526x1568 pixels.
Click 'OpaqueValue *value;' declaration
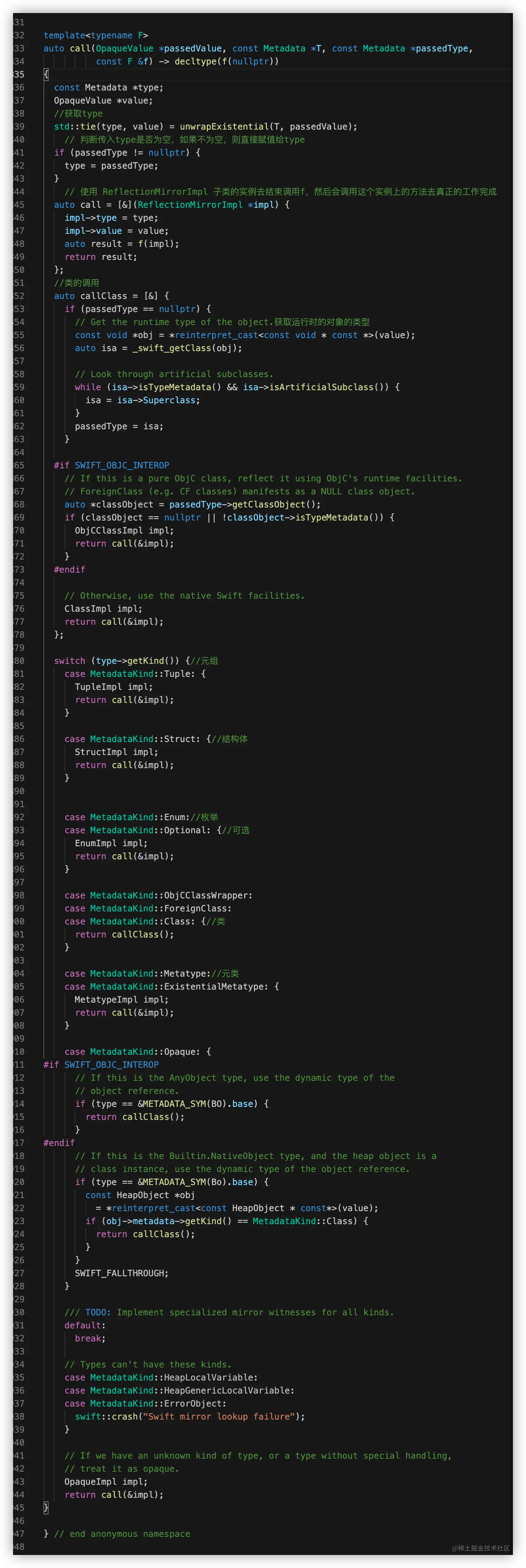click(x=104, y=100)
